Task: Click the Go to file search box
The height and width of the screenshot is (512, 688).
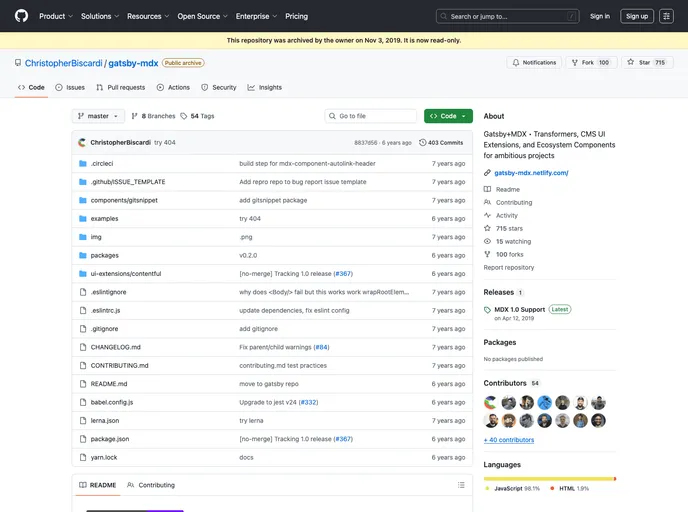Action: click(x=371, y=116)
